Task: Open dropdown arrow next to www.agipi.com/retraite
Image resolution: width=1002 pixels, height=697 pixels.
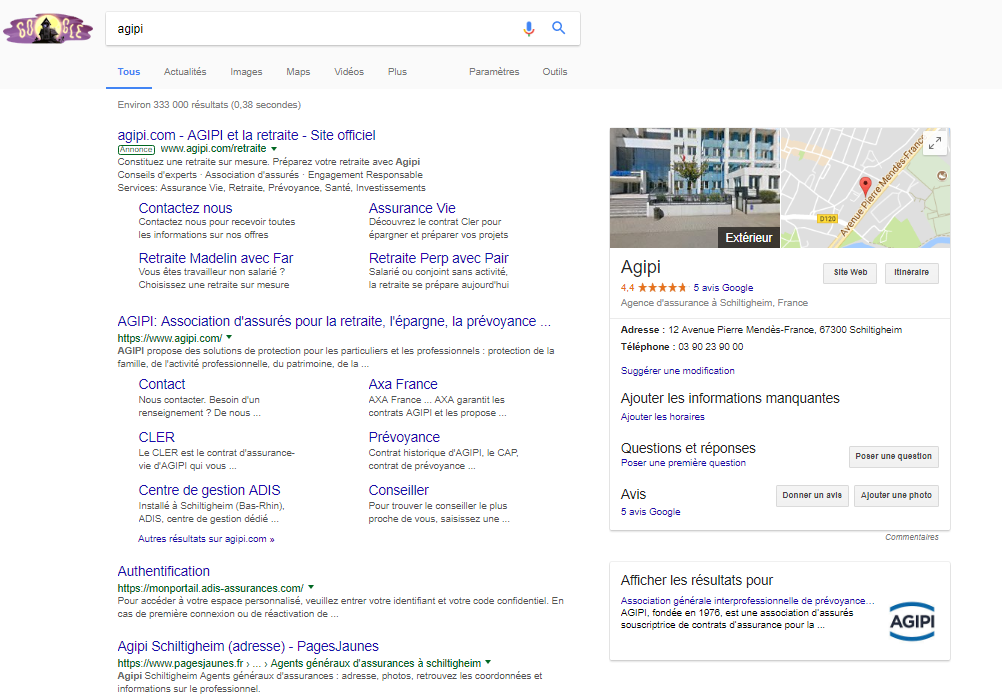Action: [x=274, y=149]
